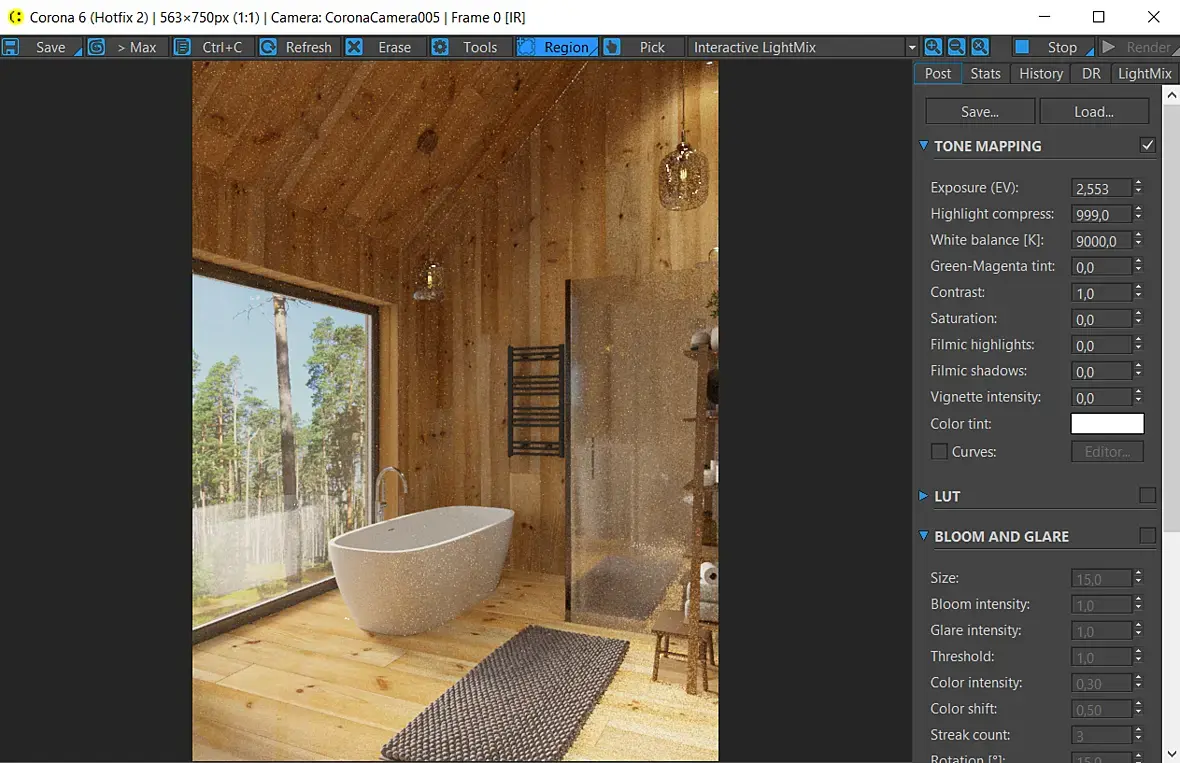This screenshot has width=1180, height=763.
Task: Click the Erase icon in toolbar
Action: [x=354, y=47]
